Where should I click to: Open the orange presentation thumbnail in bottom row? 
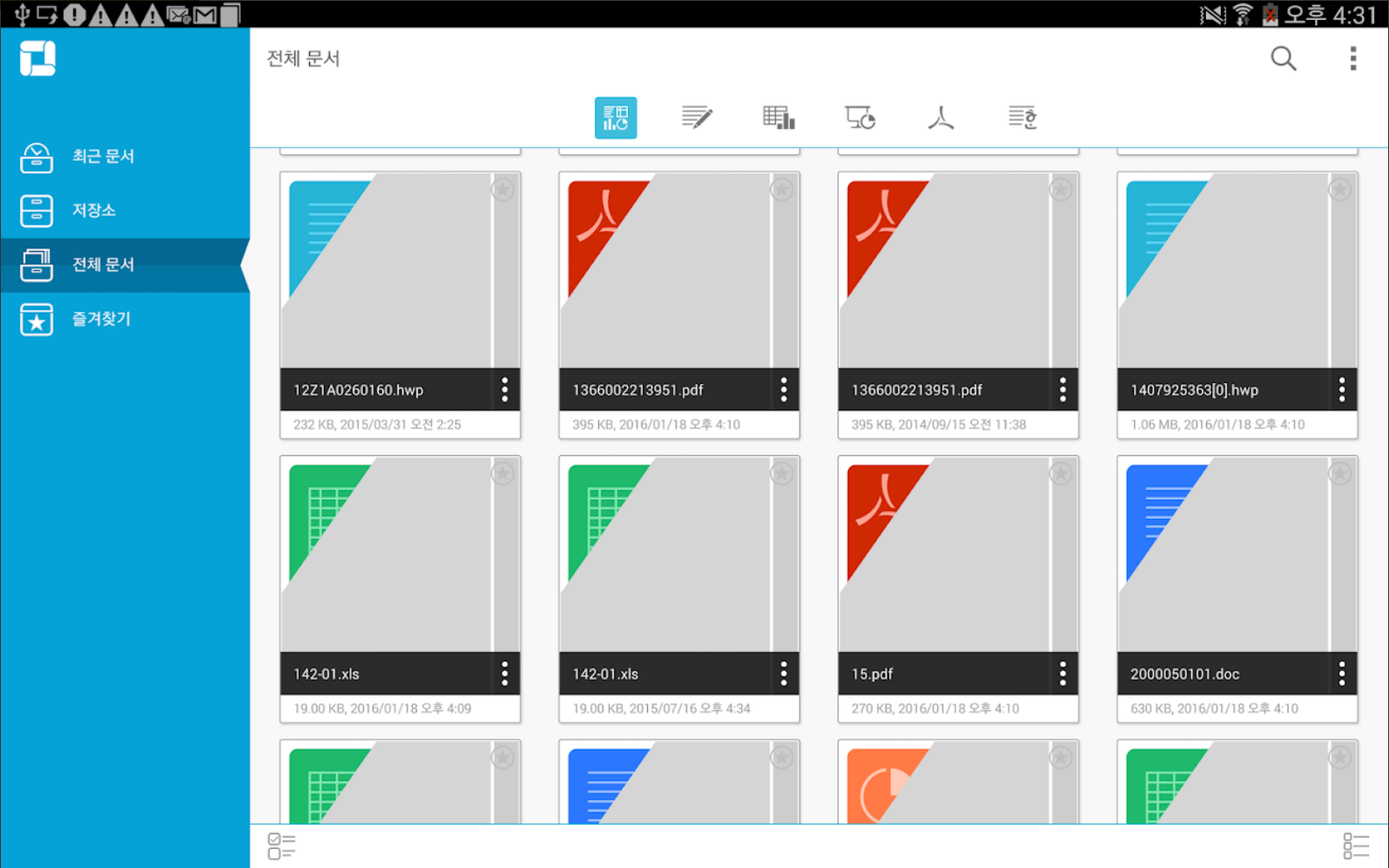(958, 782)
